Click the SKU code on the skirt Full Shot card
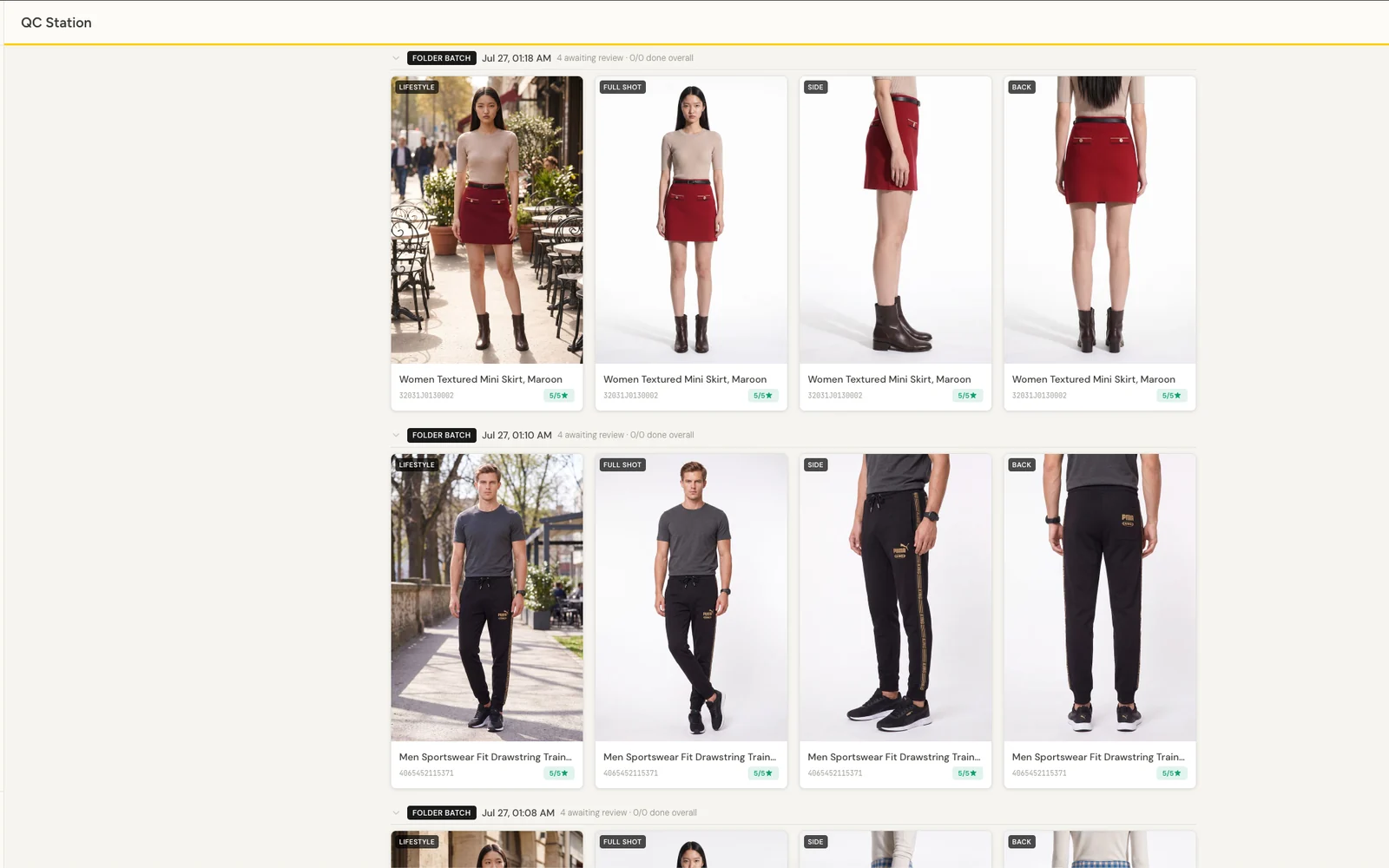Image resolution: width=1389 pixels, height=868 pixels. [x=630, y=396]
